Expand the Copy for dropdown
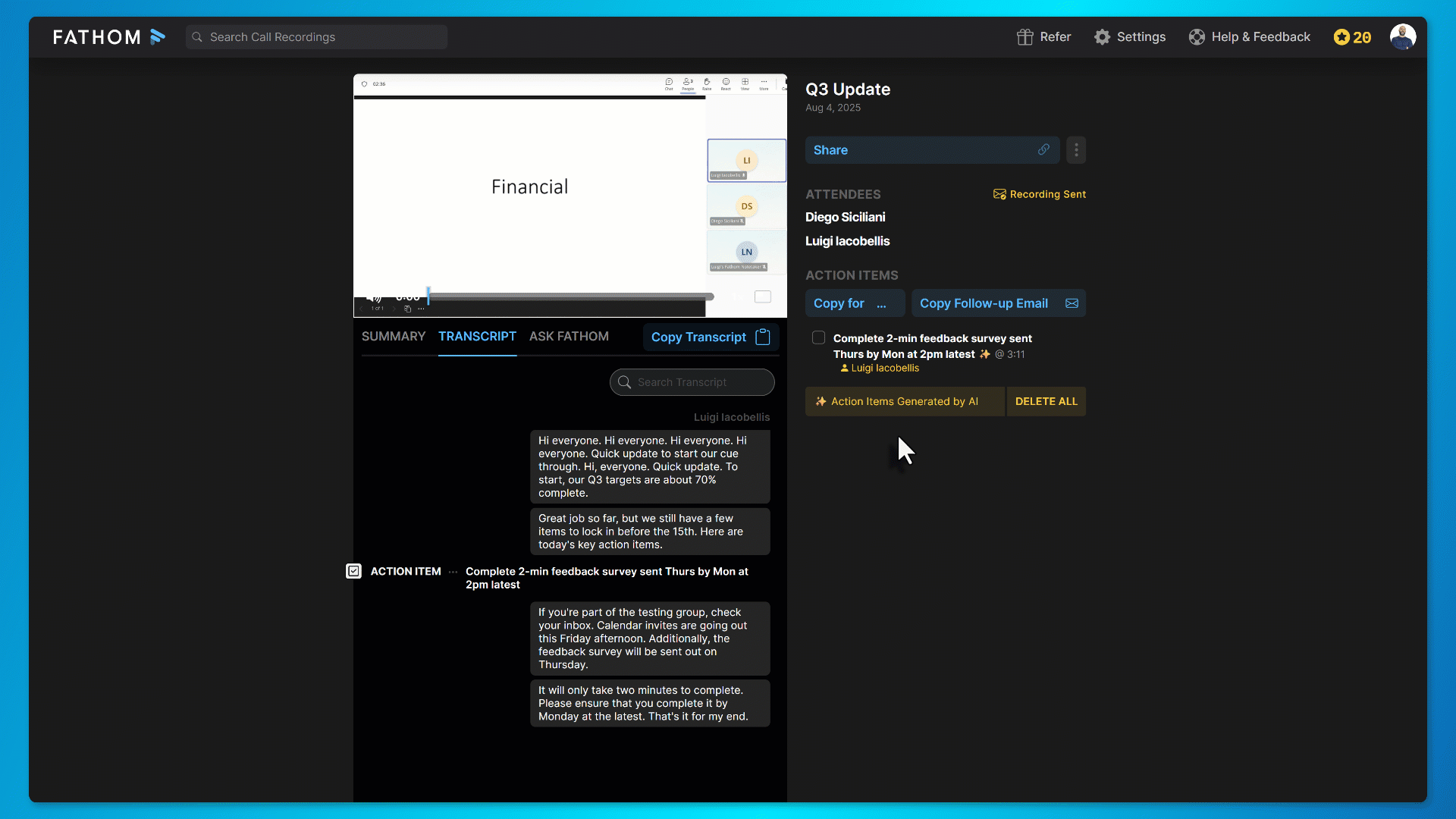Screen dimensions: 1456x819 (881, 304)
